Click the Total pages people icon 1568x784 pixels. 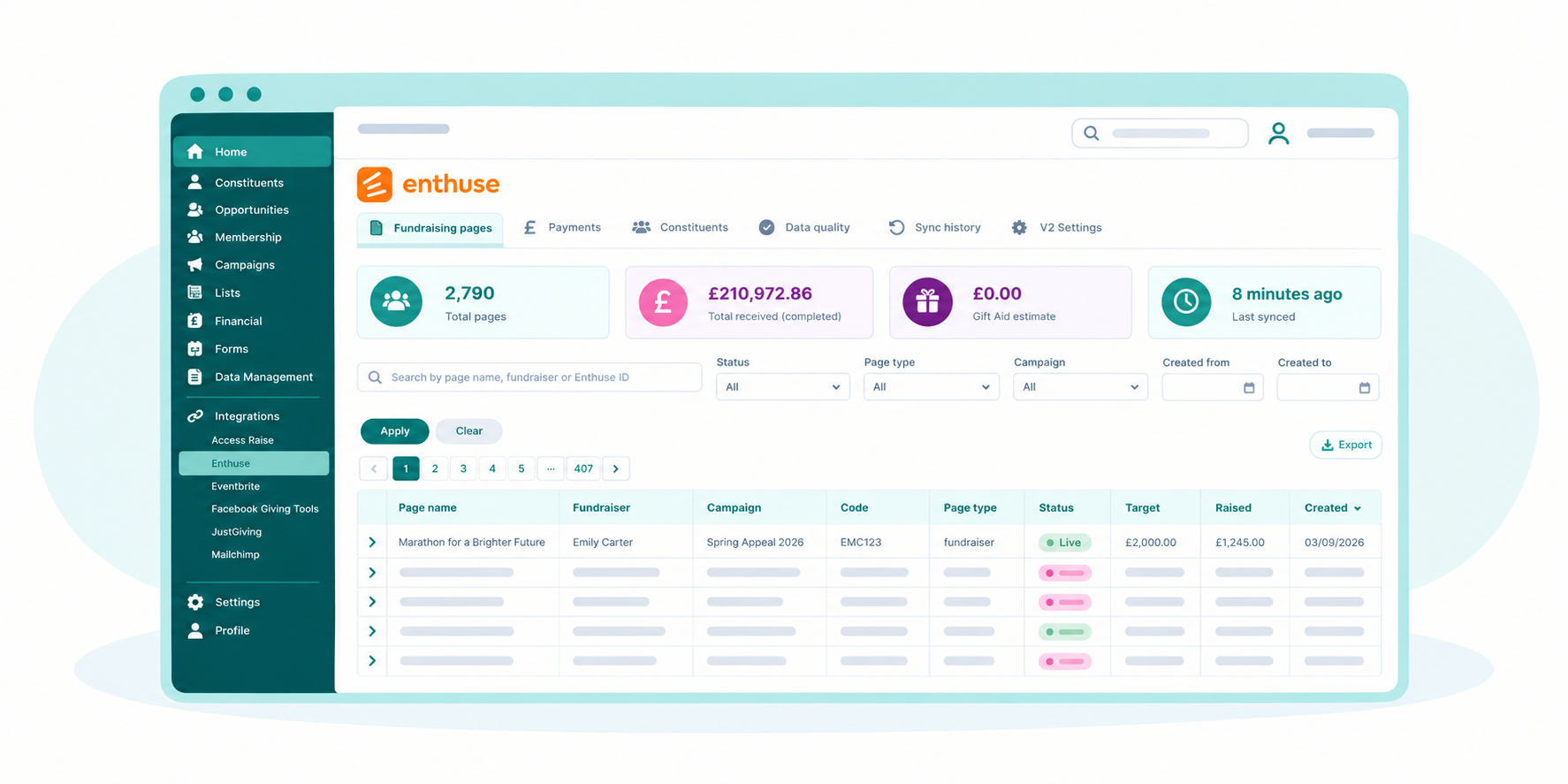tap(396, 301)
